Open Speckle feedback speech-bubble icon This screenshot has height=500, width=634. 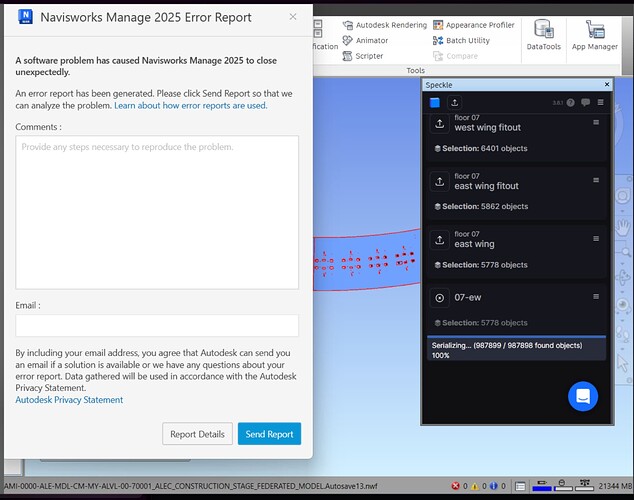coord(585,103)
